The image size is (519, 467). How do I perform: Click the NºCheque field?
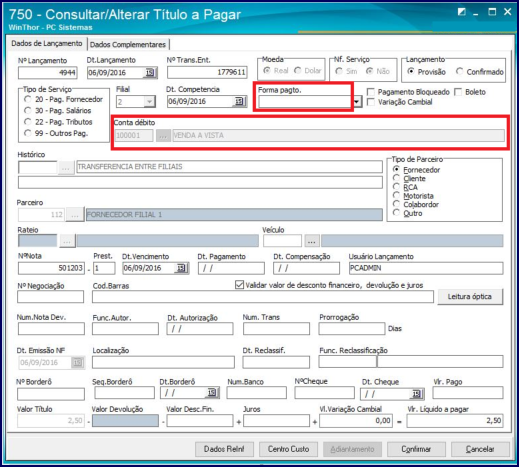point(324,393)
